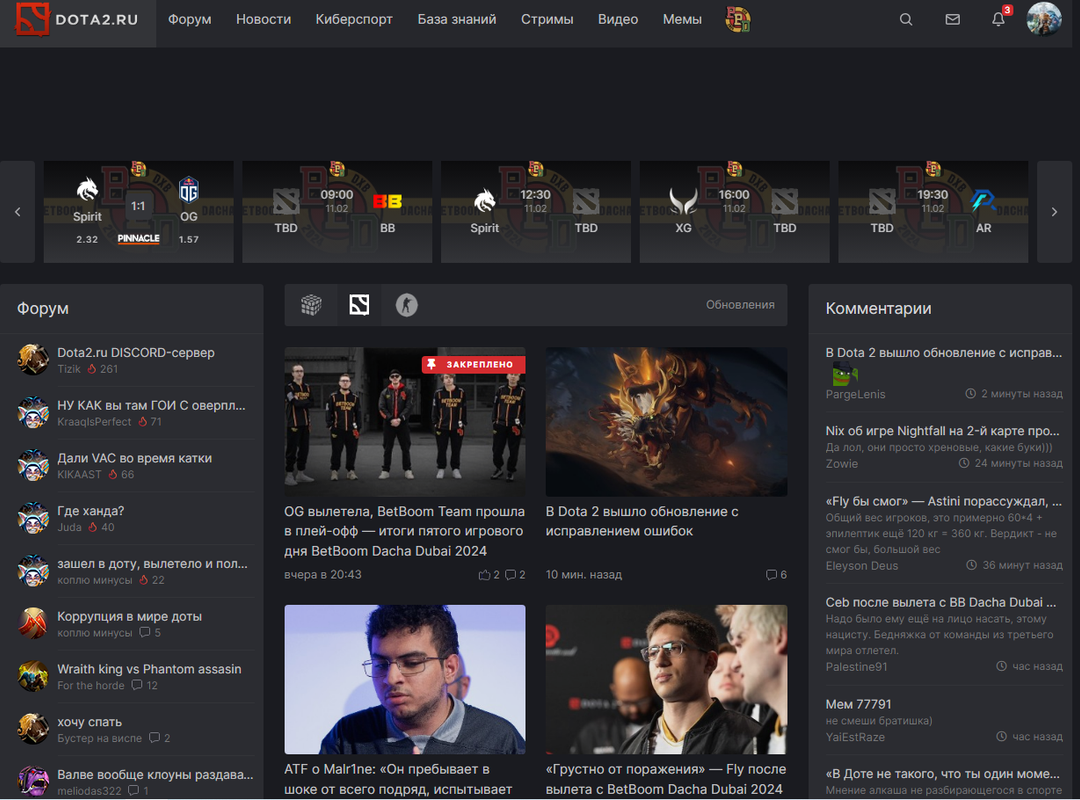This screenshot has height=800, width=1080.
Task: Open the Nix об игре Nightfall comment
Action: pyautogui.click(x=942, y=431)
